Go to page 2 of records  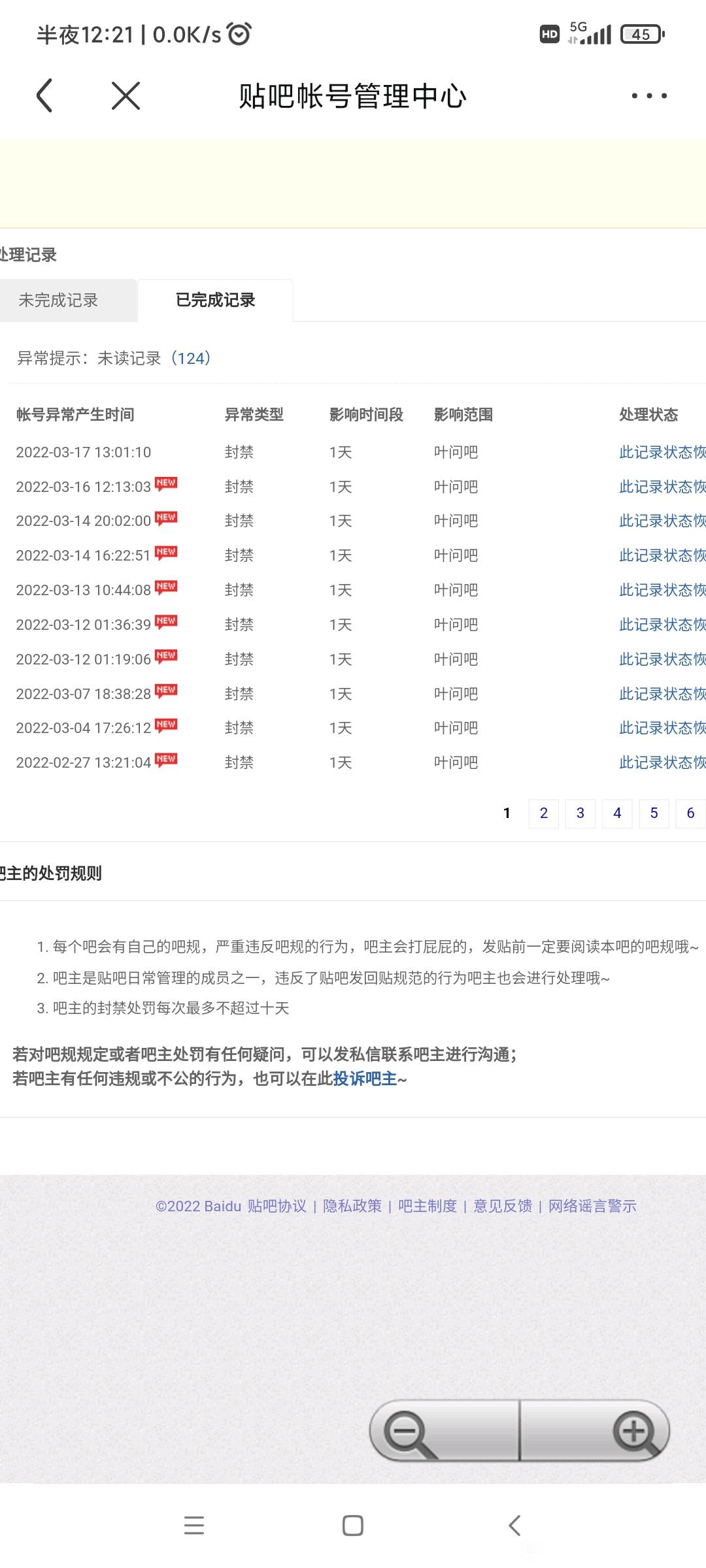coord(543,813)
